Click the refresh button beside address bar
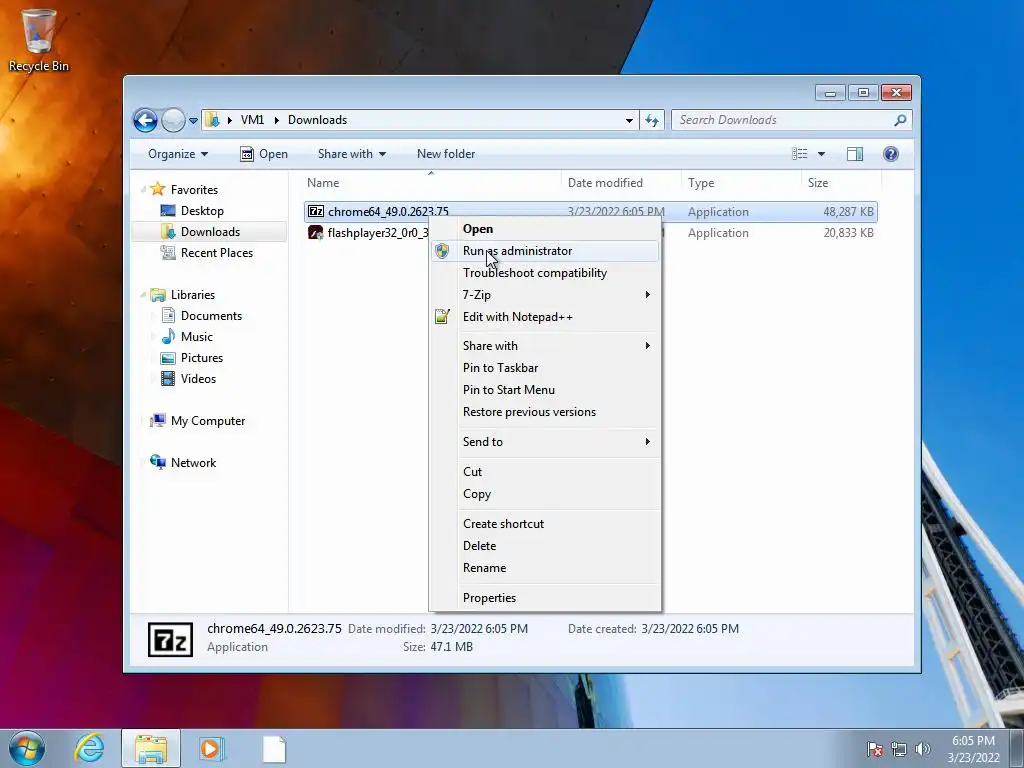This screenshot has width=1024, height=768. coord(652,120)
